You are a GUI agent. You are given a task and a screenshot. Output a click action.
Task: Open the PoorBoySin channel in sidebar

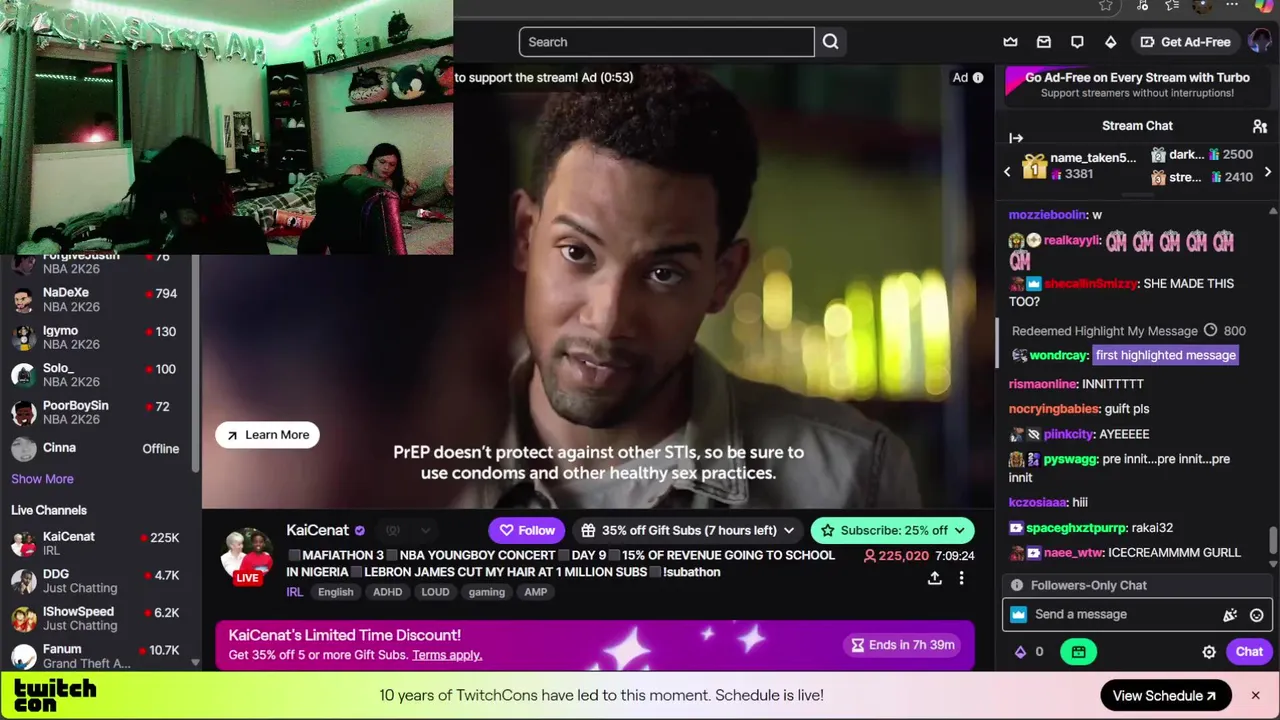(97, 412)
